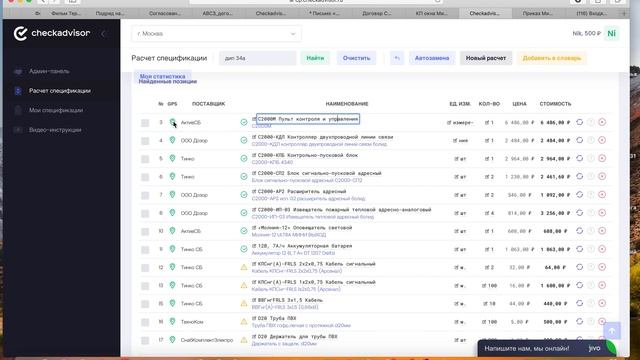Open the г. Москва city dropdown

[x=217, y=33]
